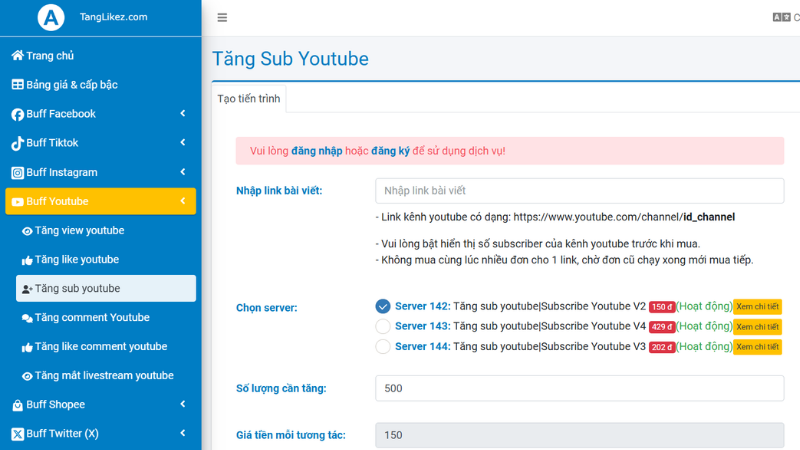This screenshot has width=800, height=450.
Task: Switch to the Tạo tiến trình tab
Action: pos(249,98)
